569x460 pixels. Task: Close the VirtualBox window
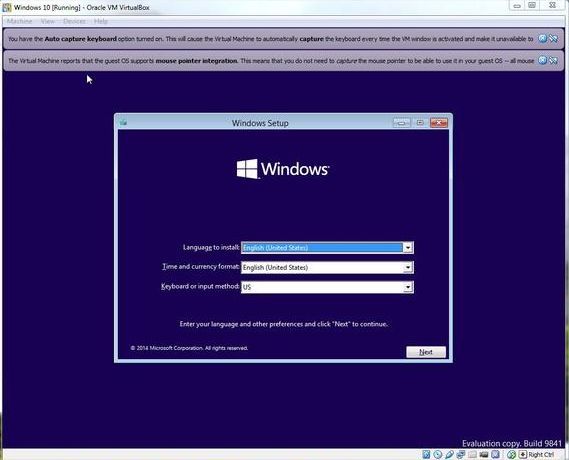(552, 5)
